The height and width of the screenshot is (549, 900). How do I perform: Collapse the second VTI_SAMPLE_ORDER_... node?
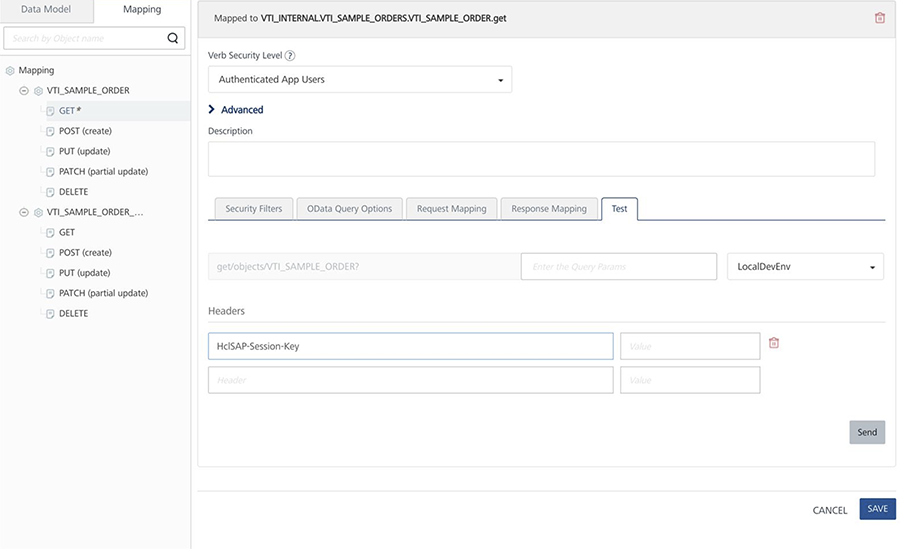point(24,212)
